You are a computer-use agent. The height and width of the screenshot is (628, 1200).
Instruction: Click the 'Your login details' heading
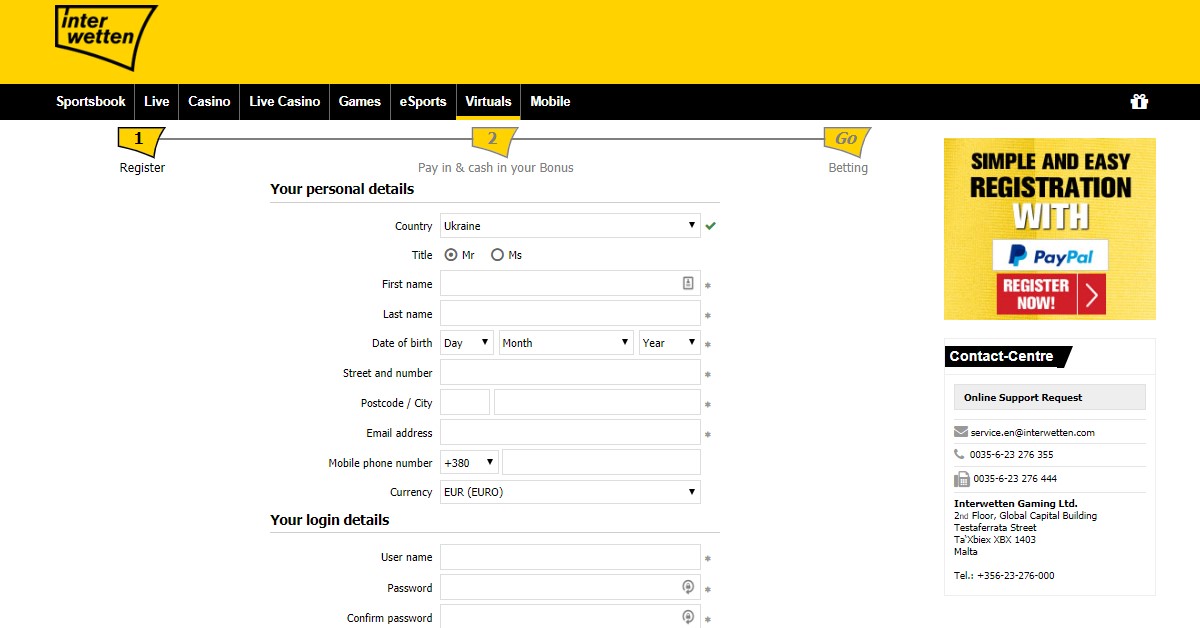coord(330,520)
